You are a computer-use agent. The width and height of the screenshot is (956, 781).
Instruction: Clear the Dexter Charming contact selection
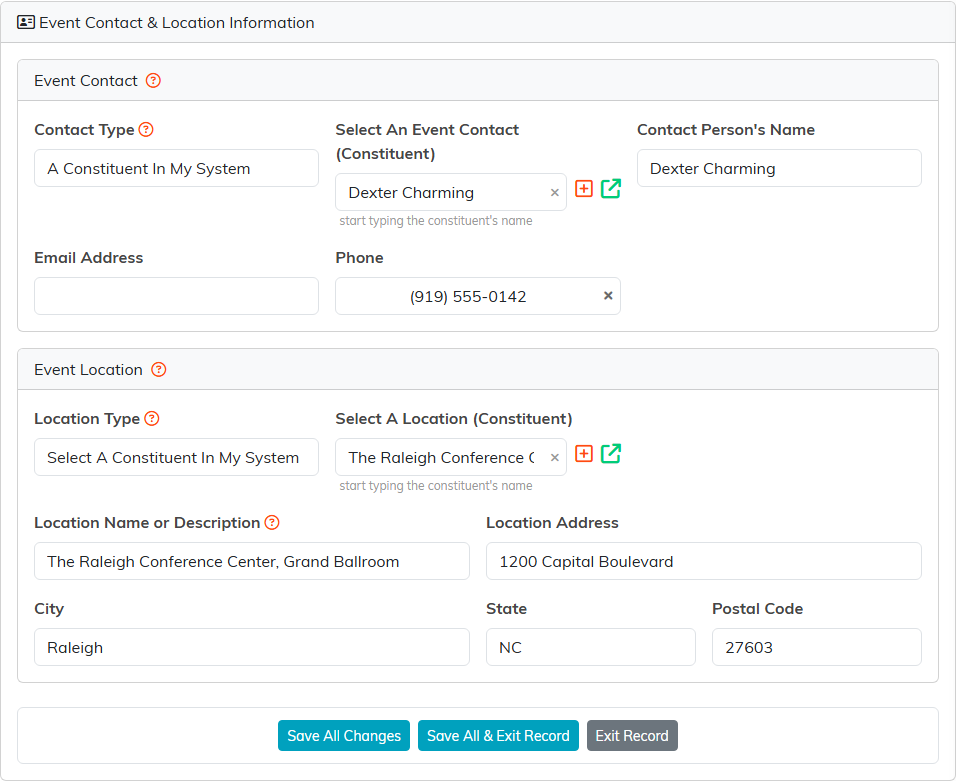click(554, 193)
